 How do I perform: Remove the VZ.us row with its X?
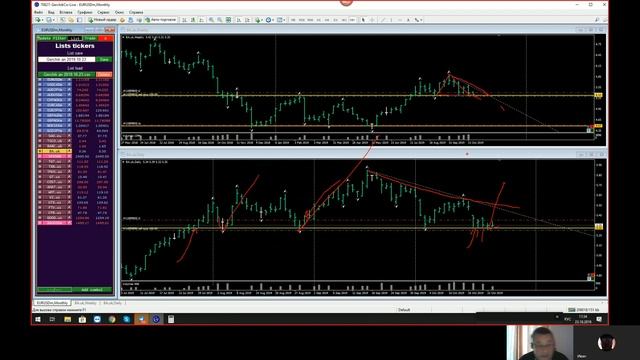pos(69,197)
